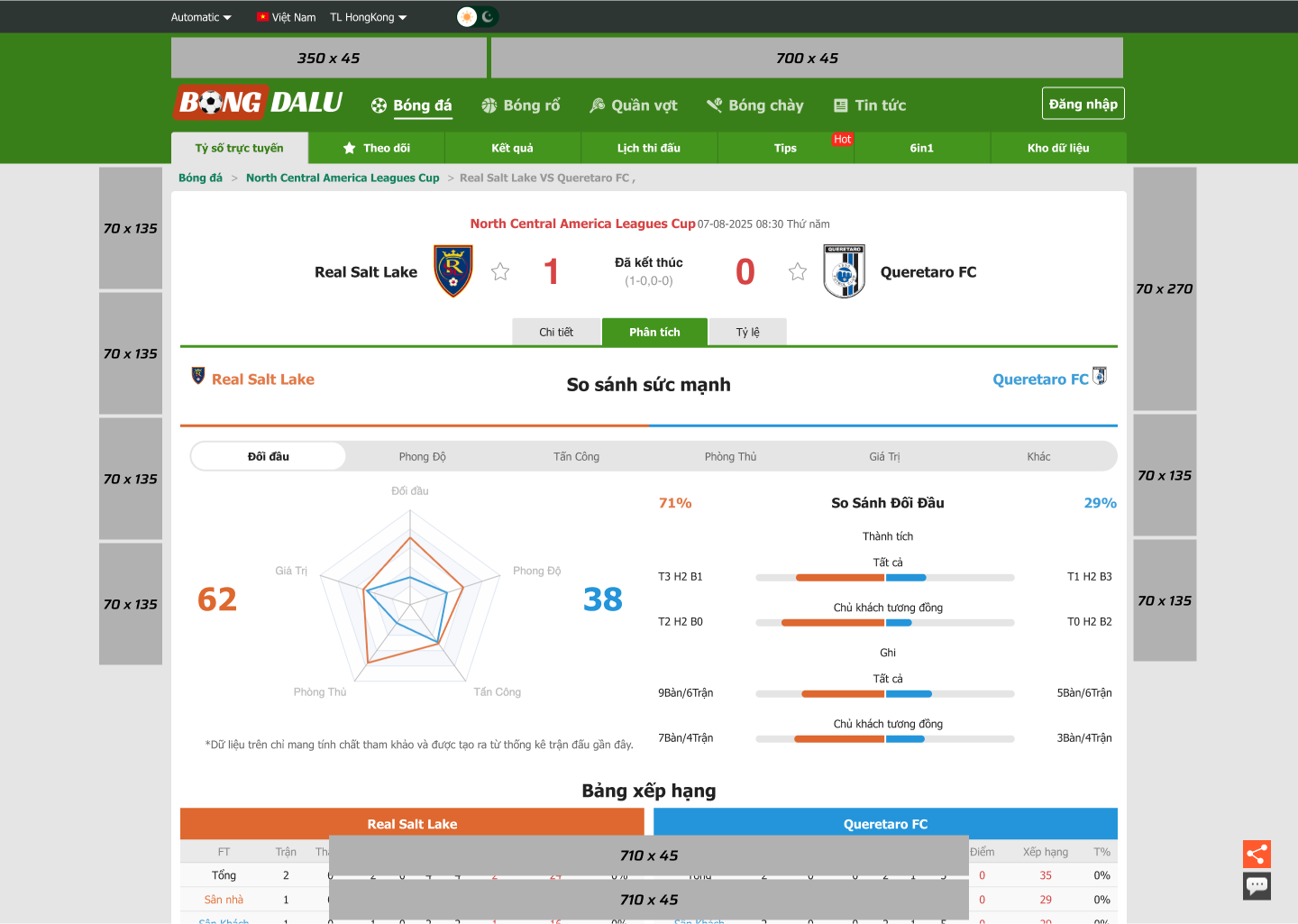Click the Bongdalu logo
This screenshot has height=924, width=1298.
point(260,103)
